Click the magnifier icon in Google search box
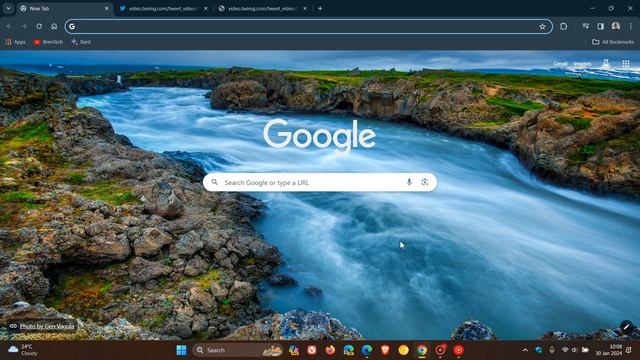 coord(215,182)
